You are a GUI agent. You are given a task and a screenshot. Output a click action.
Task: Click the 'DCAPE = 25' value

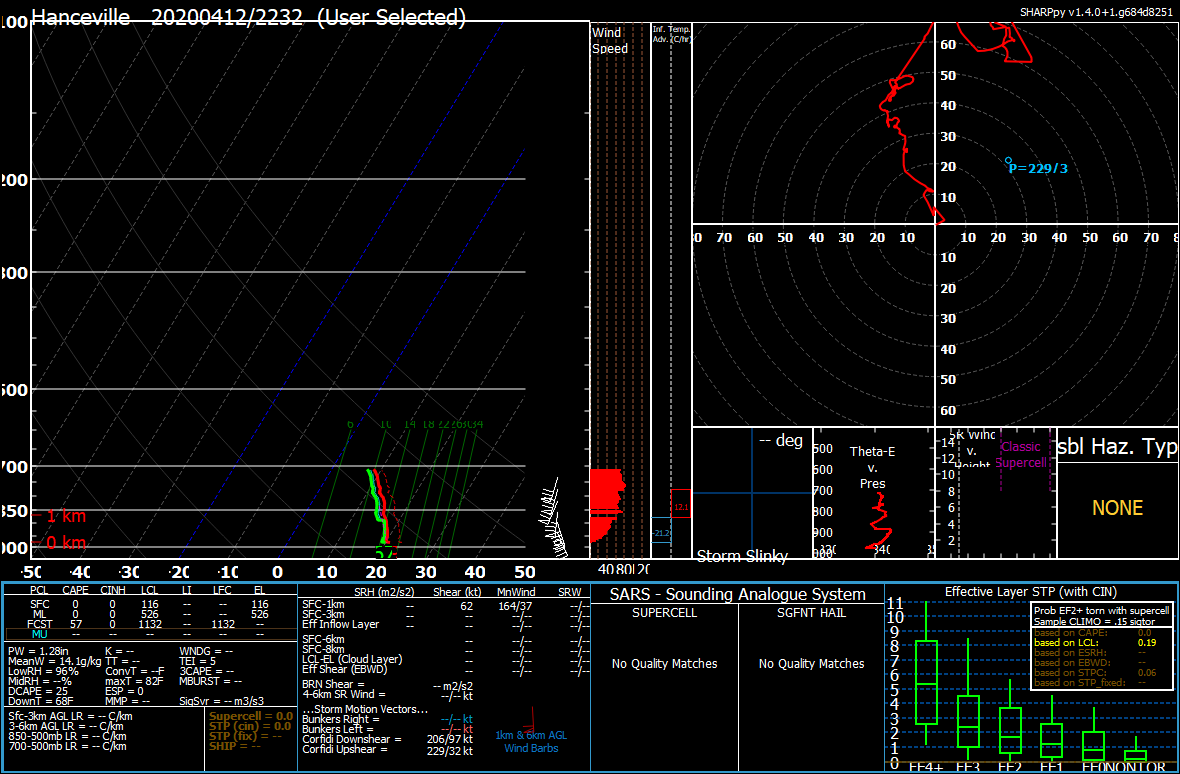(x=38, y=691)
